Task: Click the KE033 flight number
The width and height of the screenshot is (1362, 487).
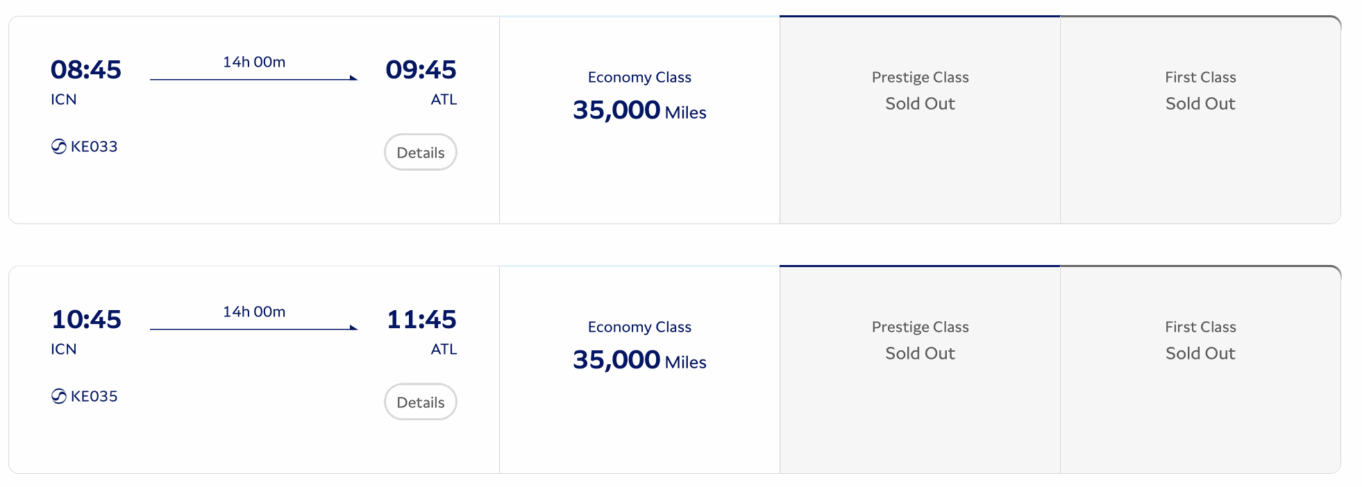Action: [94, 147]
